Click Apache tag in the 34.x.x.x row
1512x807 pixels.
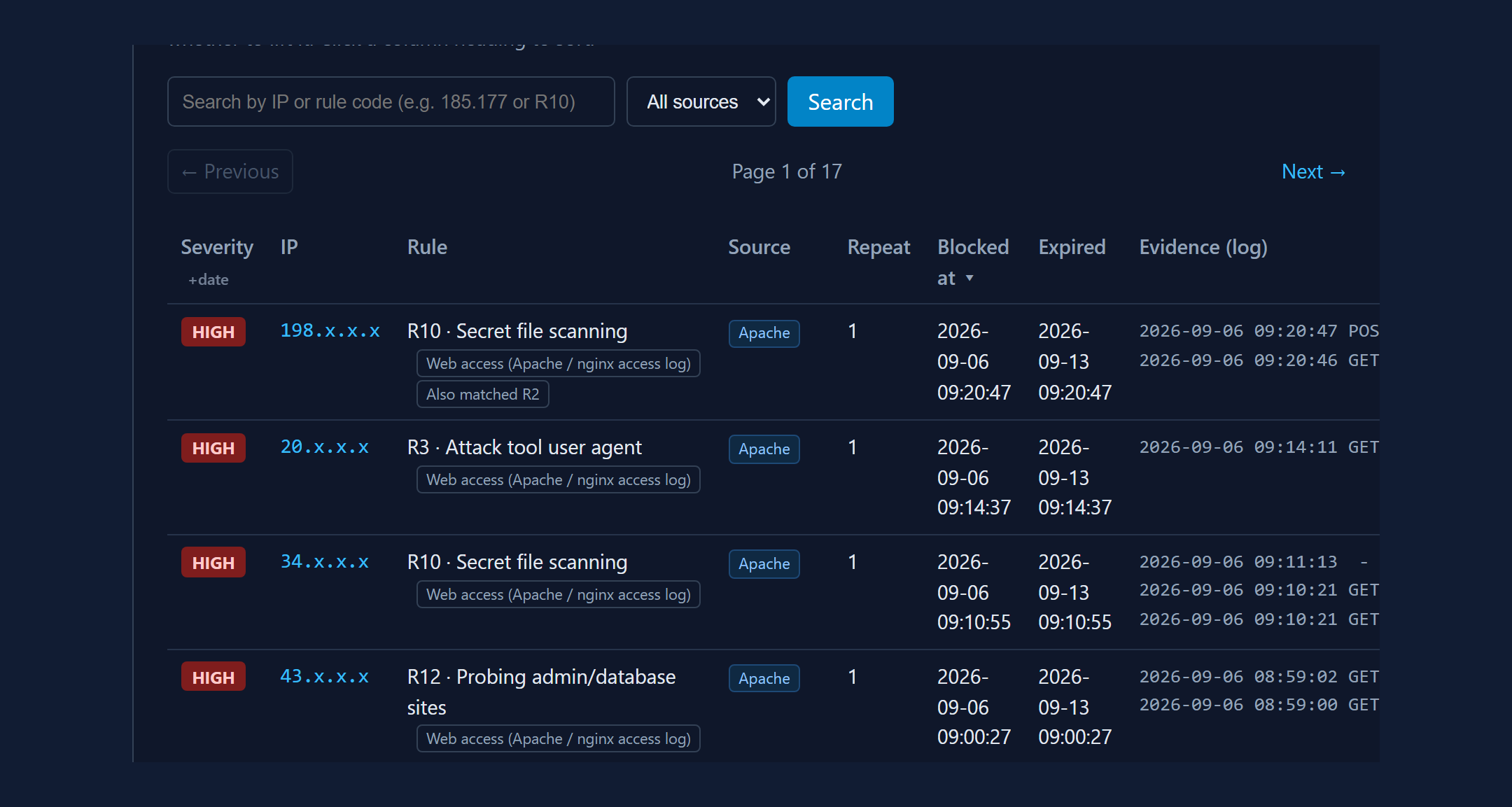point(764,564)
